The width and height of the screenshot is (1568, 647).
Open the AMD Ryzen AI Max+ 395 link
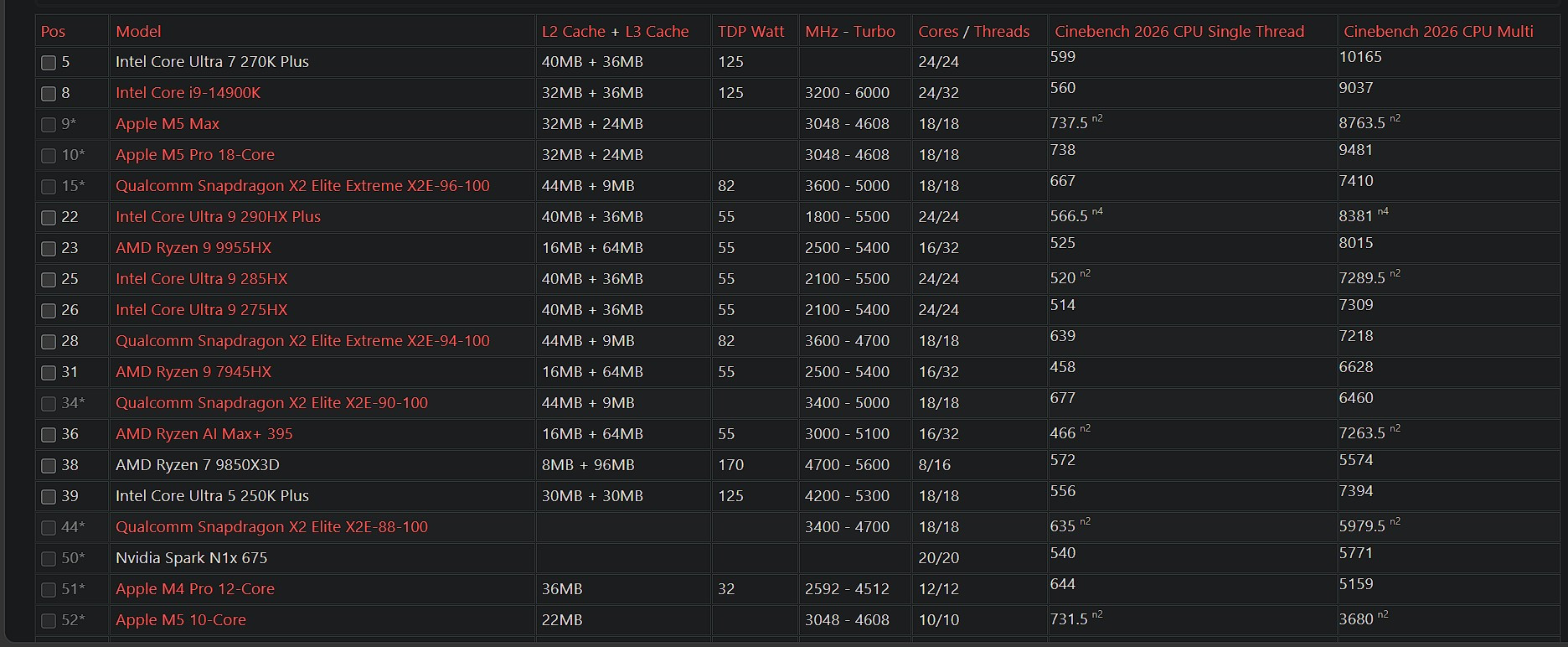[x=204, y=434]
